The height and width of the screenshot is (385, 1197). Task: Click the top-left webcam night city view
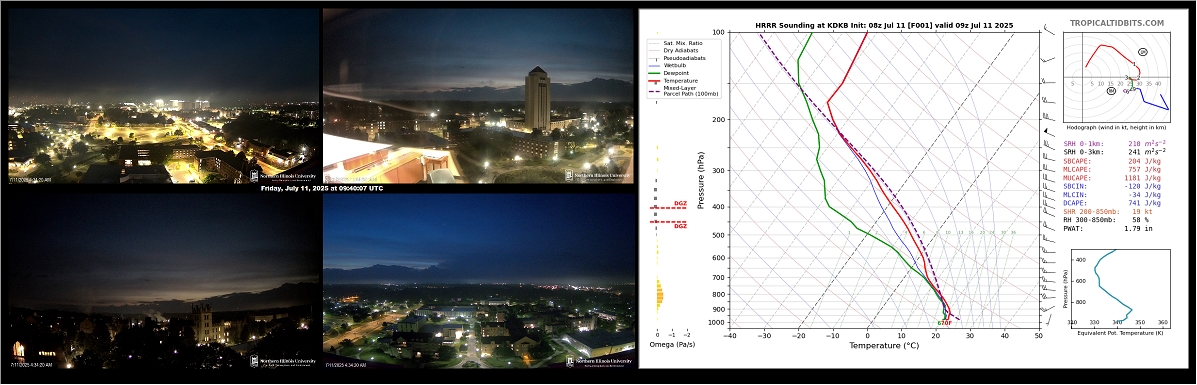pyautogui.click(x=163, y=95)
